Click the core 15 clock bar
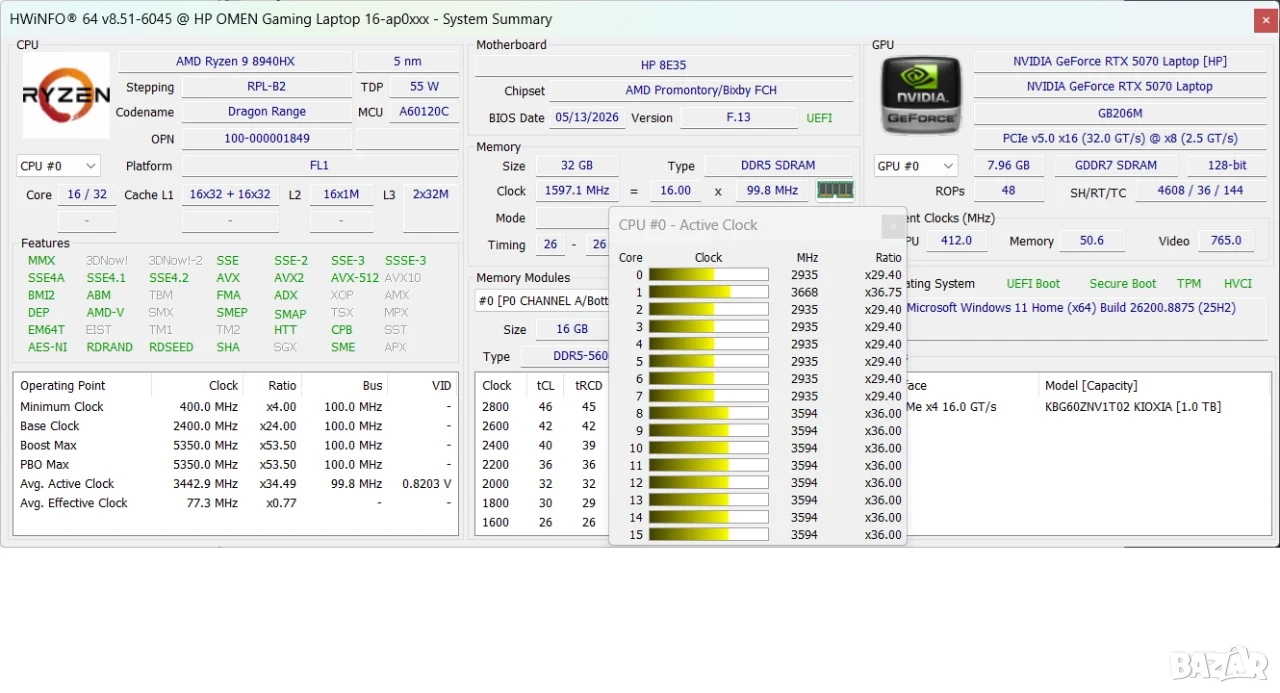1280x693 pixels. tap(708, 535)
